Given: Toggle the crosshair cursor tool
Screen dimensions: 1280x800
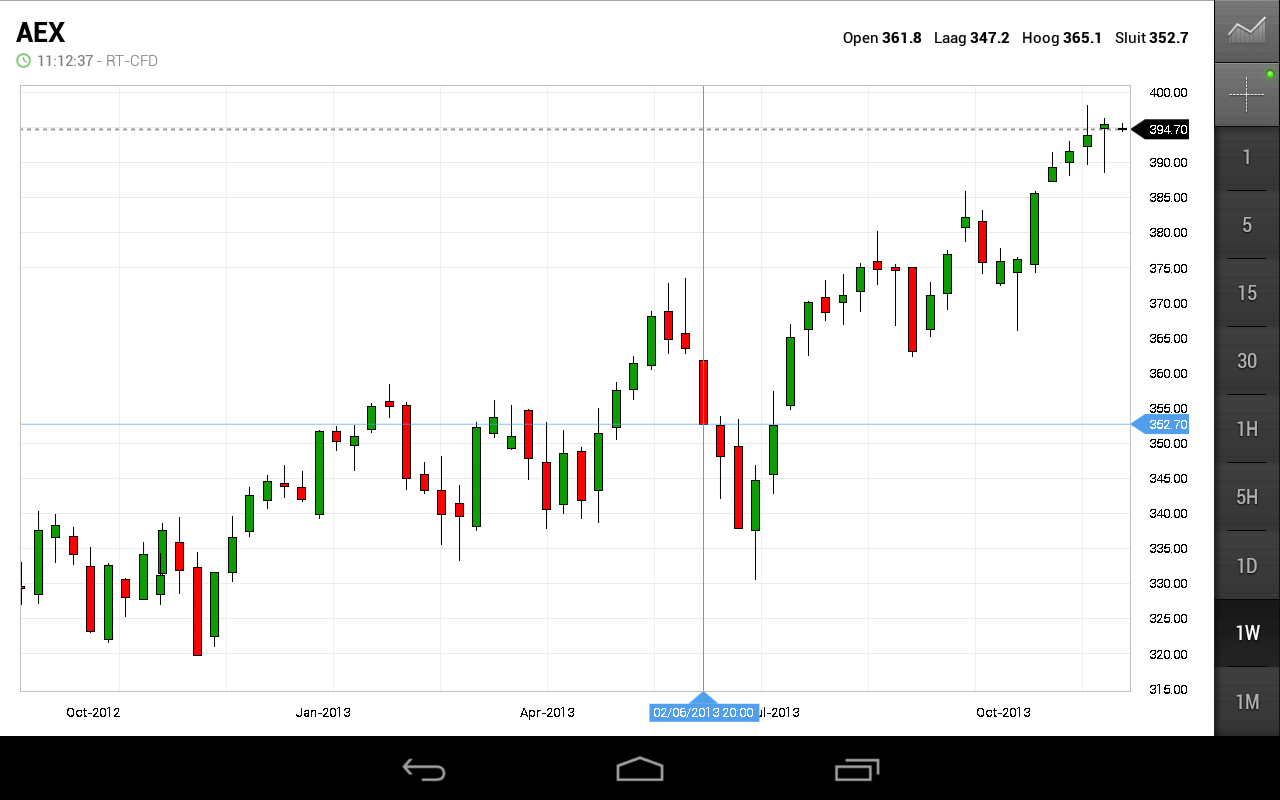Looking at the screenshot, I should (1246, 95).
